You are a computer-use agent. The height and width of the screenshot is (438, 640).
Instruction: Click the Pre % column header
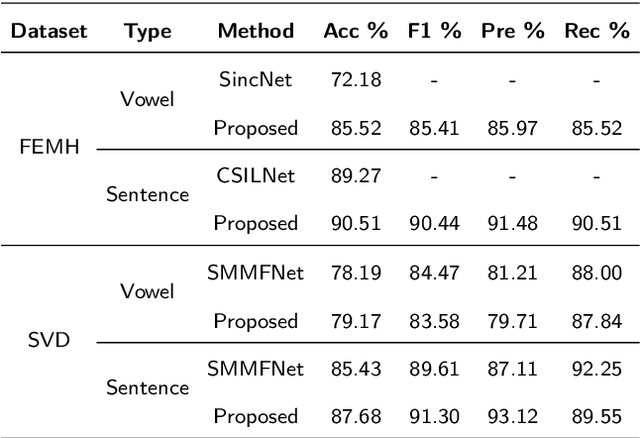point(513,31)
